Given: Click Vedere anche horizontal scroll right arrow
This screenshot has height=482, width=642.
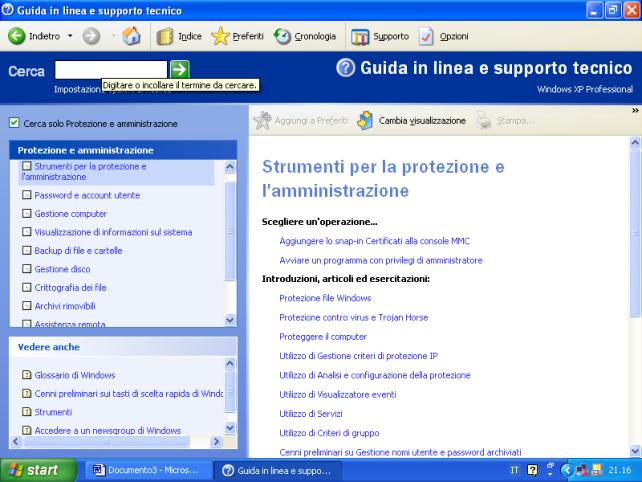Looking at the screenshot, I should [x=216, y=441].
